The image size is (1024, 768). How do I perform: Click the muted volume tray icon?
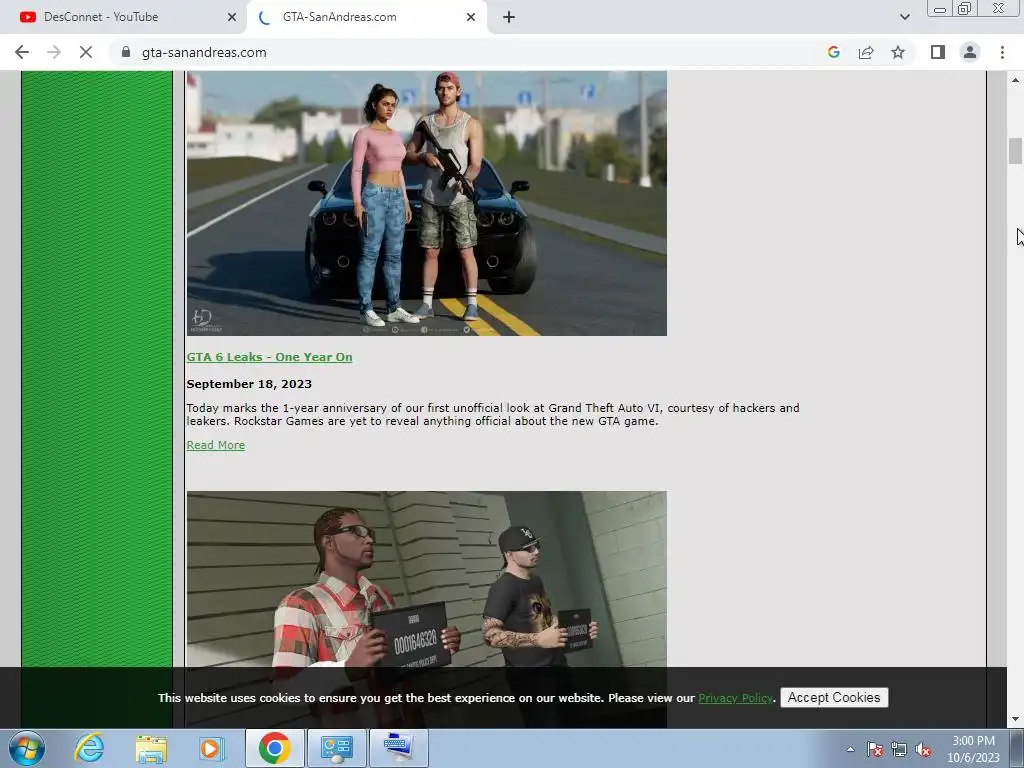(x=923, y=749)
